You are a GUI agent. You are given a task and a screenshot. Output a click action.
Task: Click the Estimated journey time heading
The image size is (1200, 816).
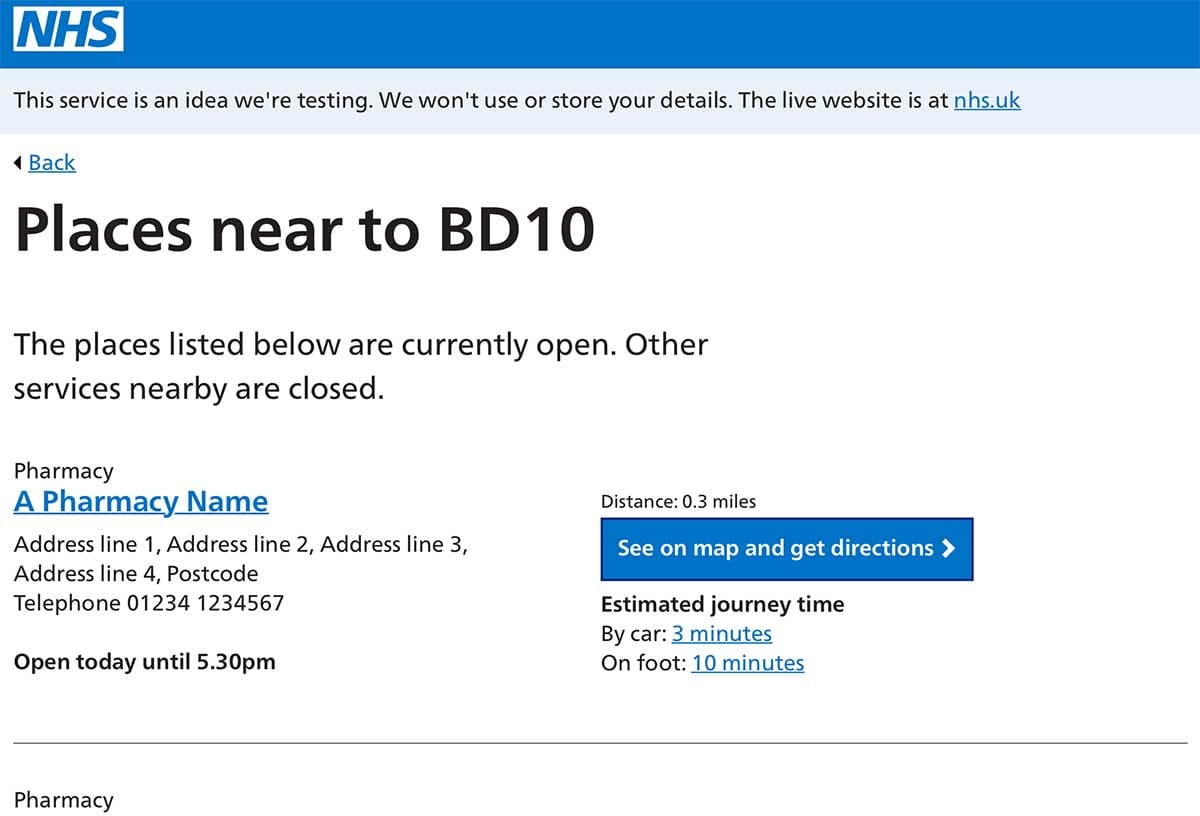pos(722,604)
